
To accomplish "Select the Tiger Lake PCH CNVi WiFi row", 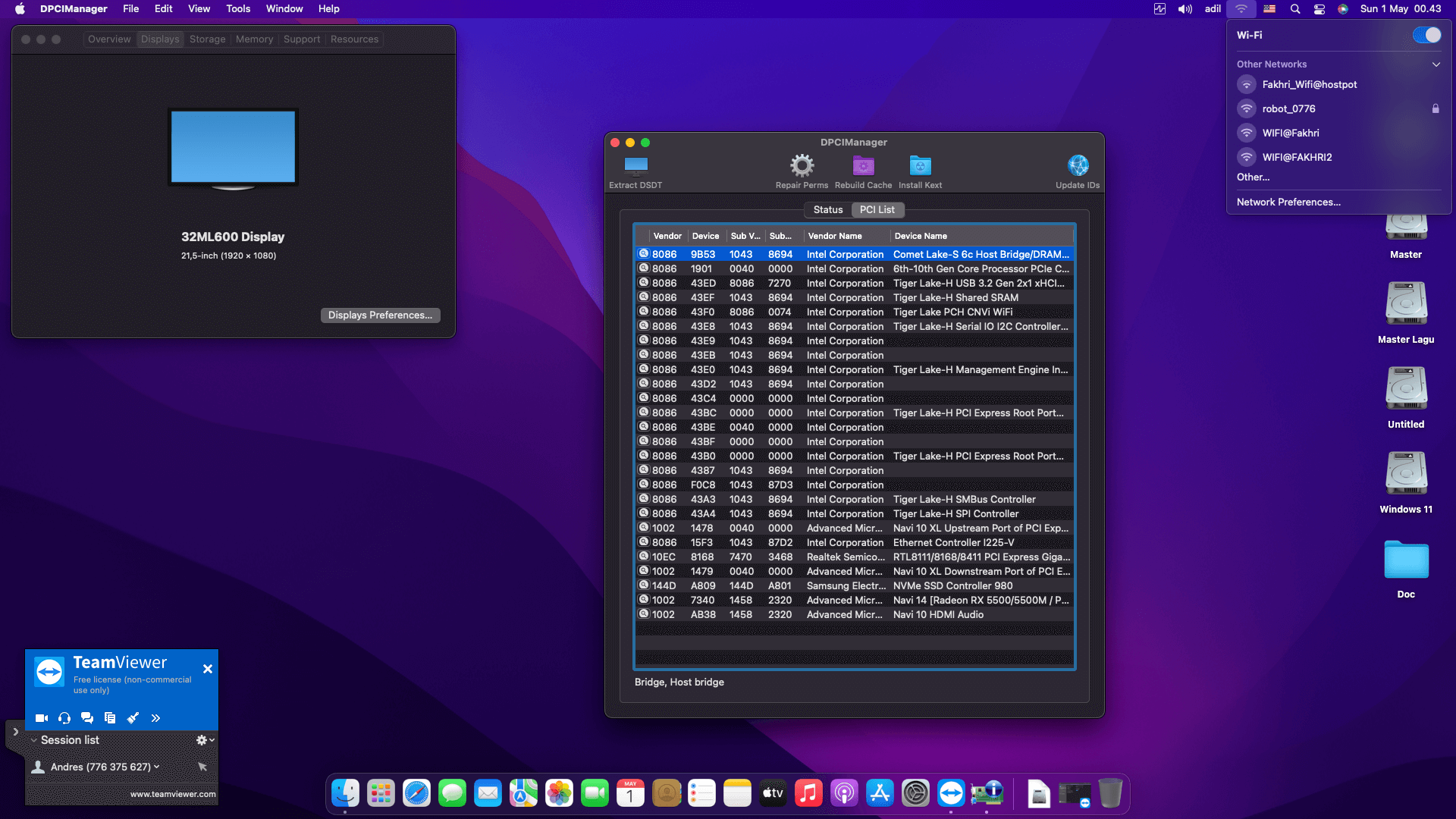I will (x=855, y=312).
